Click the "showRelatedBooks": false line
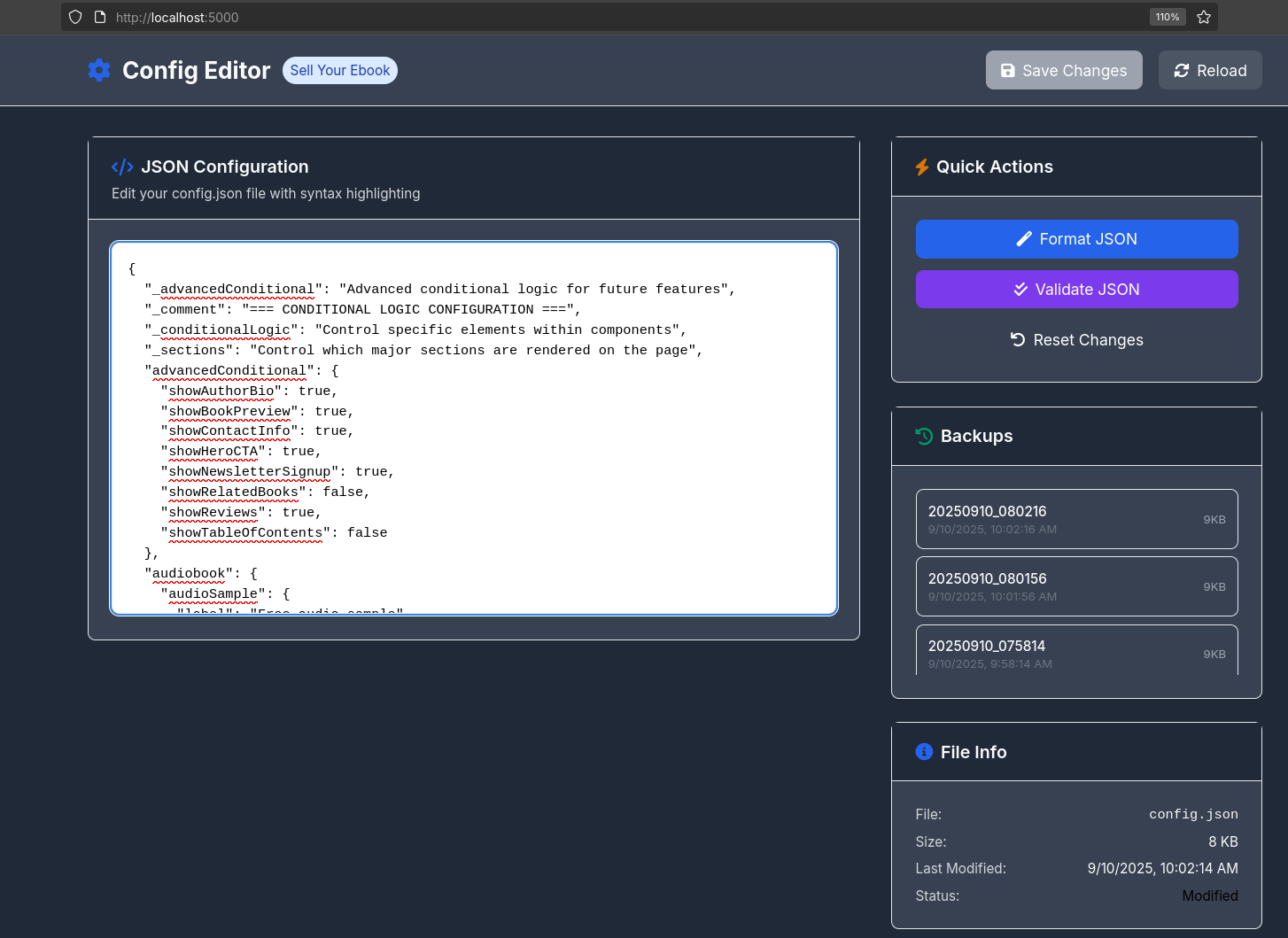 (266, 492)
